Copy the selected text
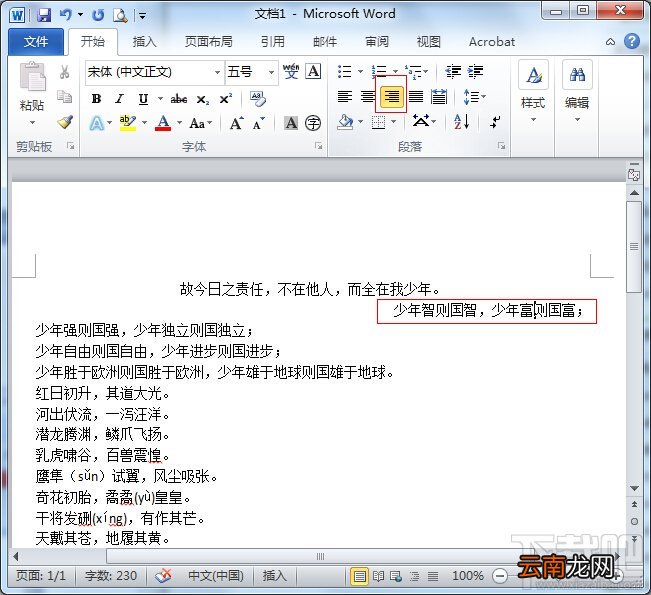651x595 pixels. point(64,97)
